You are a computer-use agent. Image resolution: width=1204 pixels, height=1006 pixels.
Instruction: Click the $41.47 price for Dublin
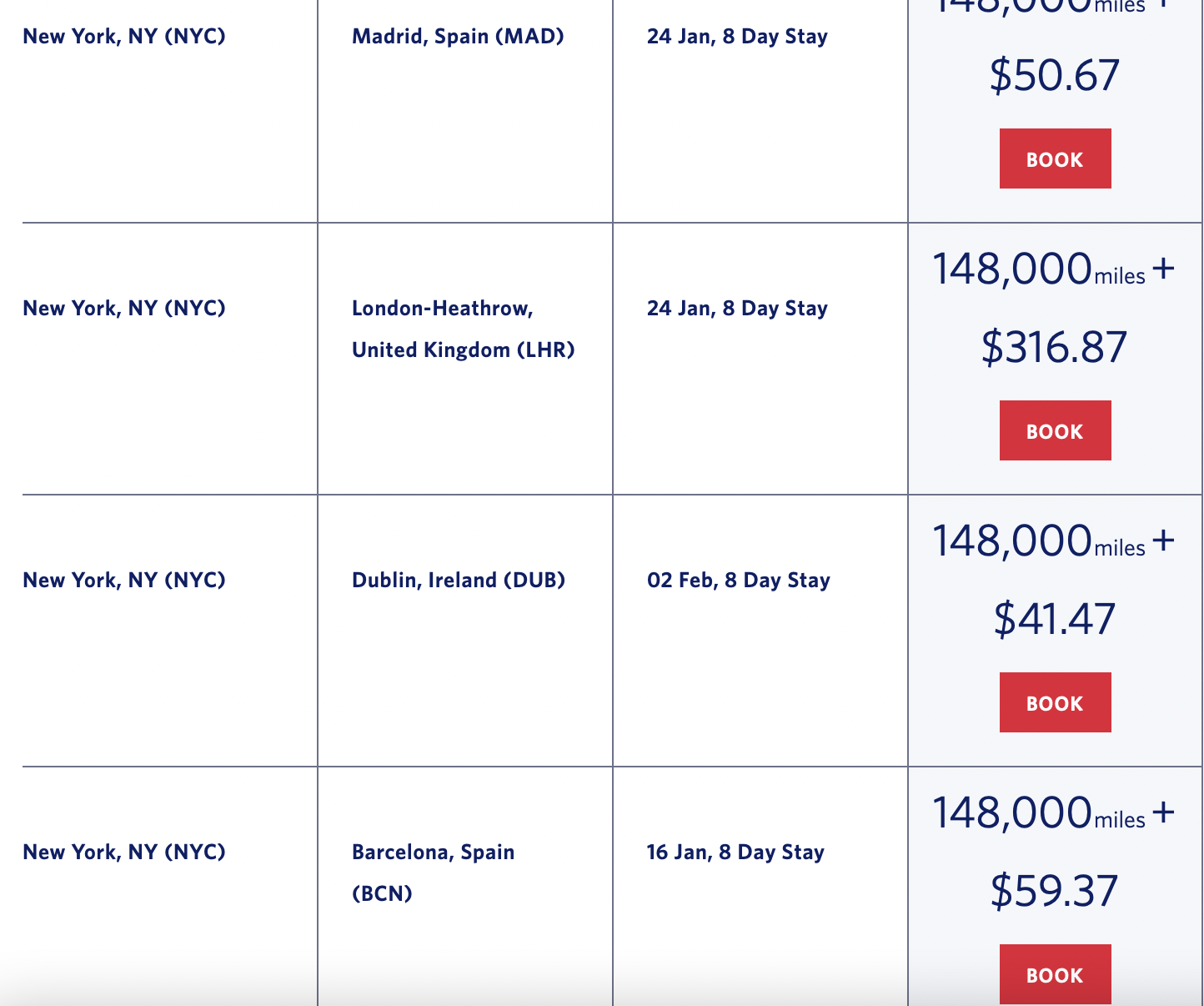1054,619
